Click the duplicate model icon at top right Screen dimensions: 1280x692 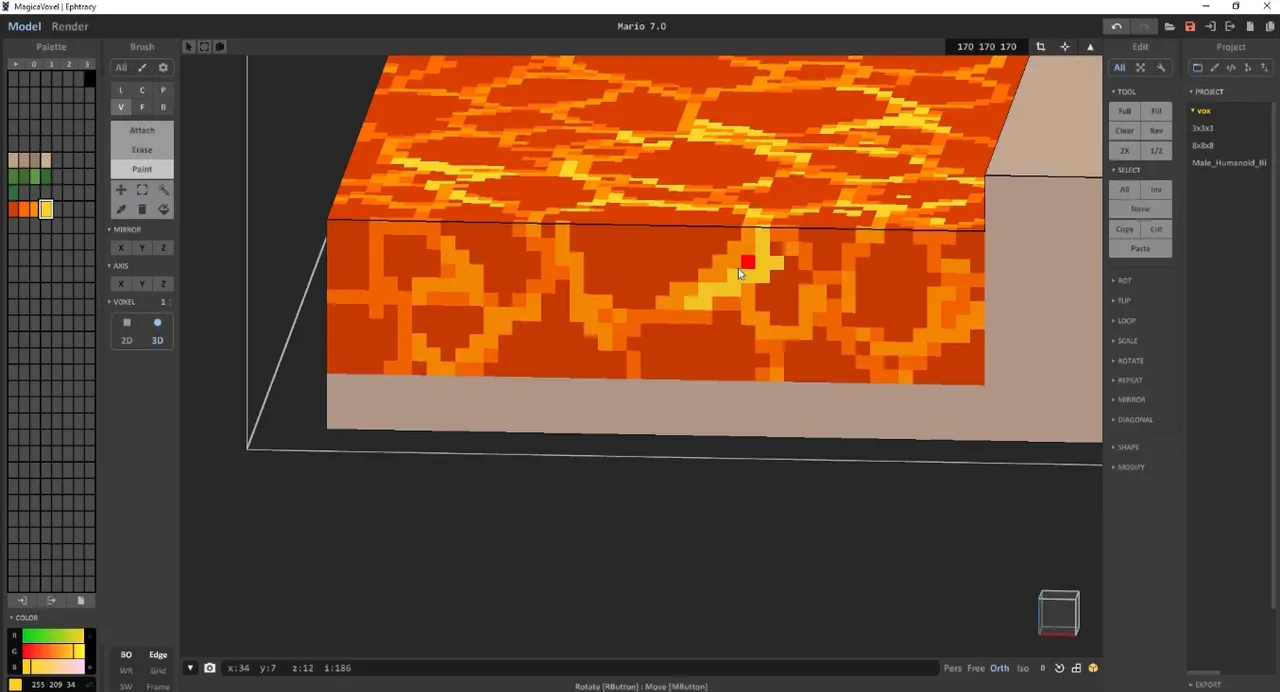(1270, 27)
